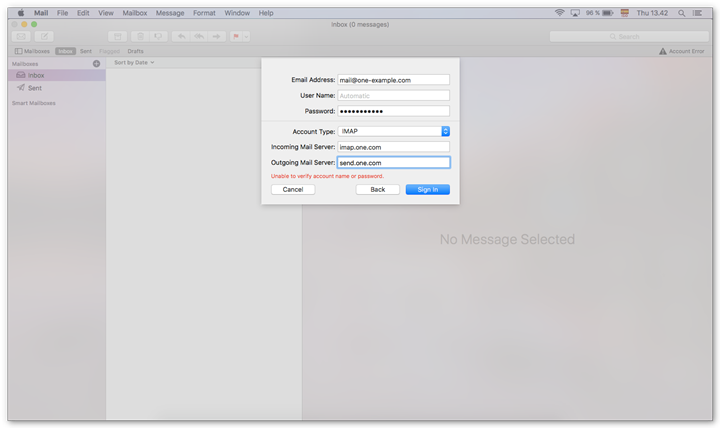Image resolution: width=720 pixels, height=428 pixels.
Task: Add mailbox with the plus icon
Action: (x=96, y=63)
